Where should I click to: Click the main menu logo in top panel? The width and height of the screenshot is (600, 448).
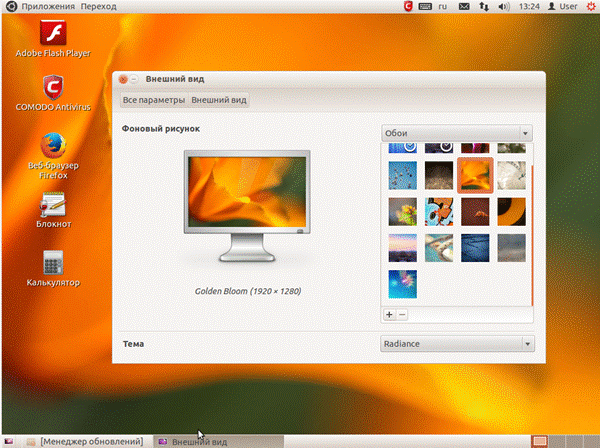pyautogui.click(x=11, y=7)
